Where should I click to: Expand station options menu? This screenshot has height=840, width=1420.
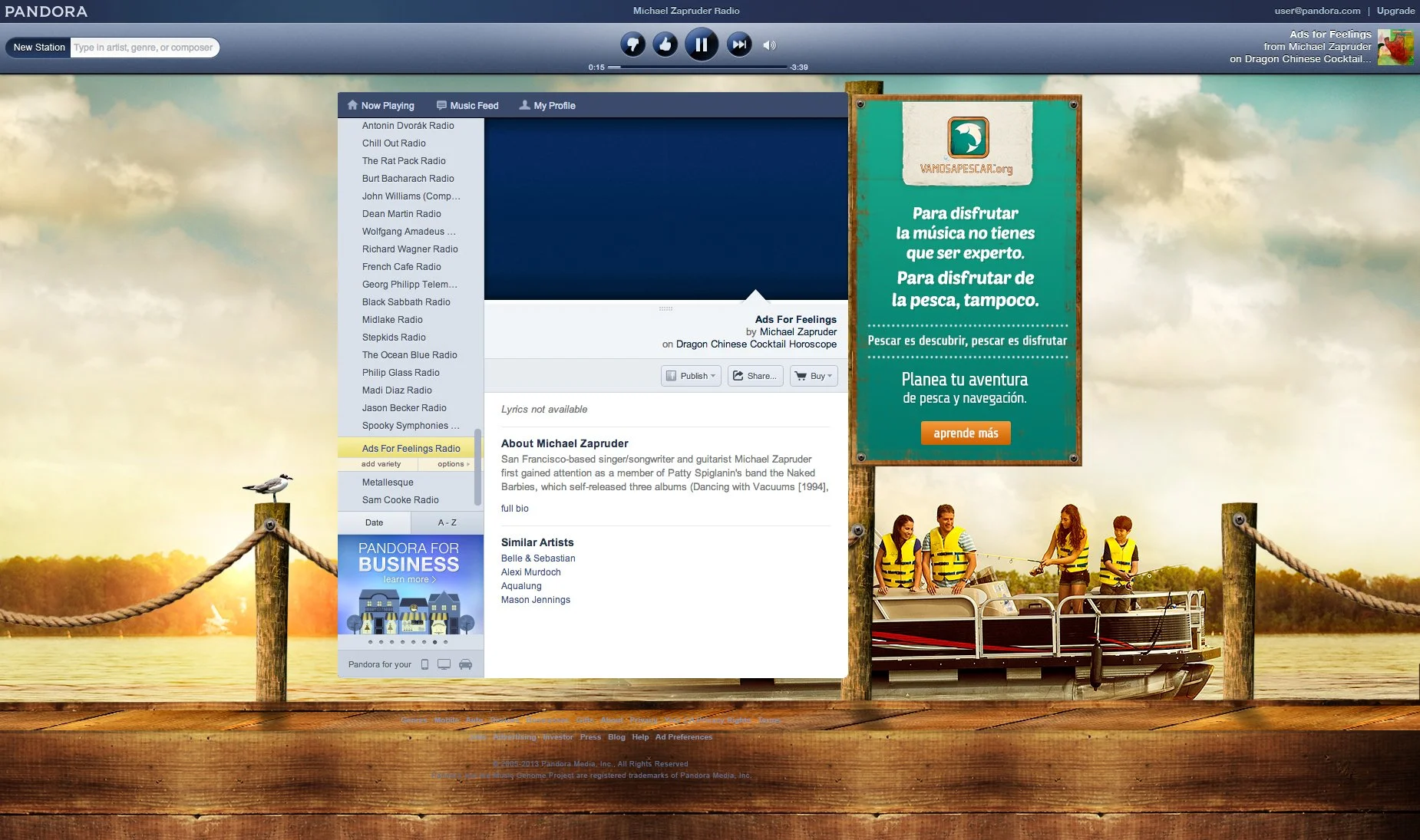click(453, 464)
